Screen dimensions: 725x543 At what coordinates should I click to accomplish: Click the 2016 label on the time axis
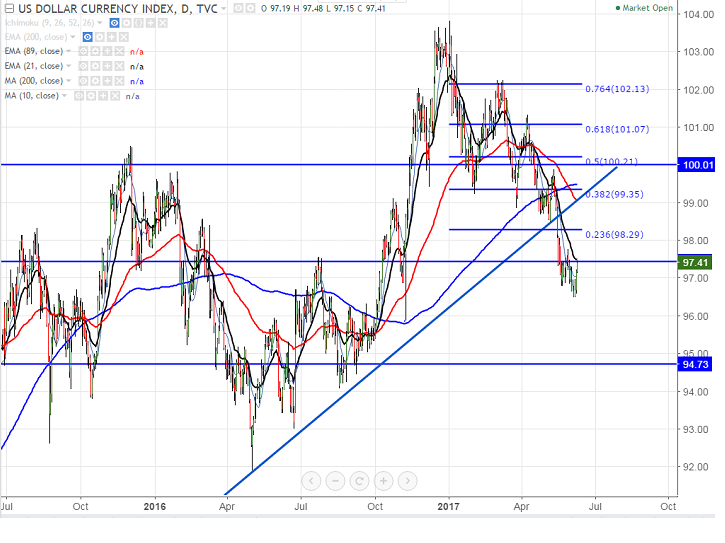tap(154, 506)
